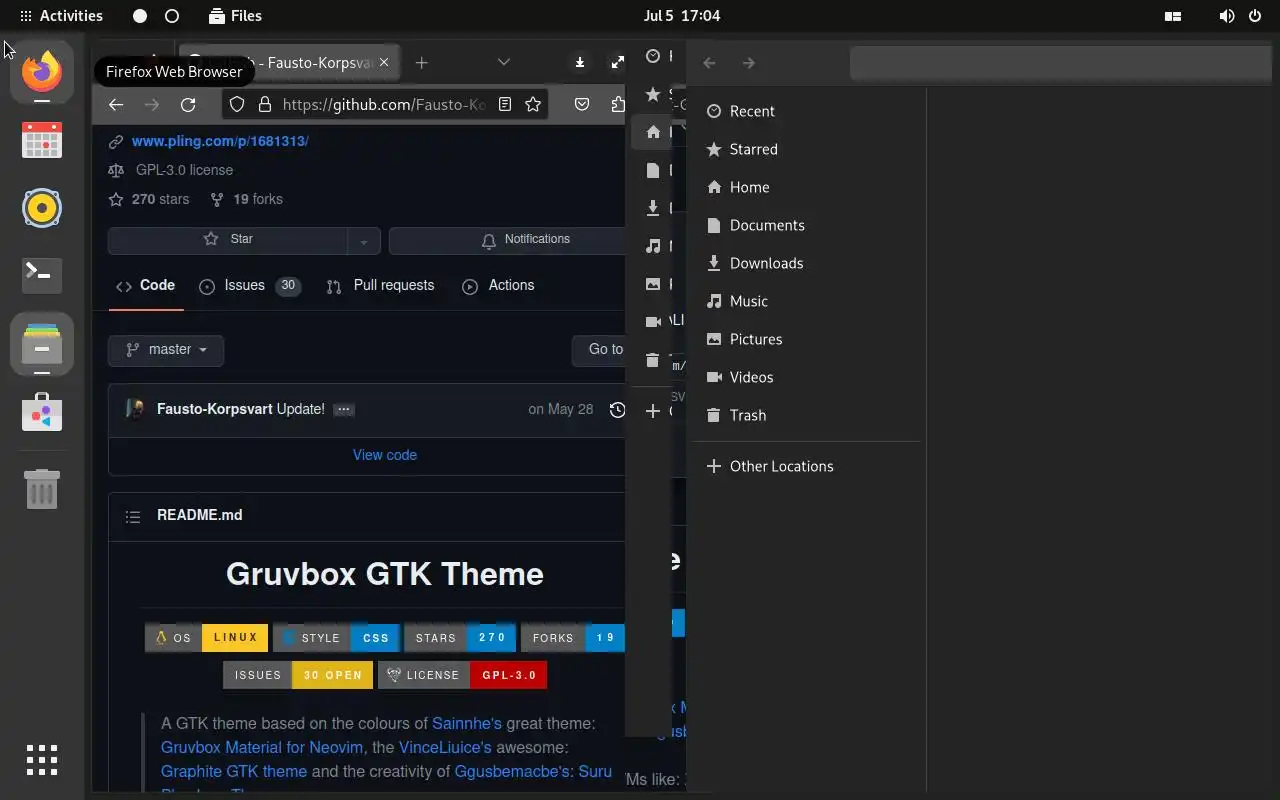Show all applications grid

click(42, 760)
